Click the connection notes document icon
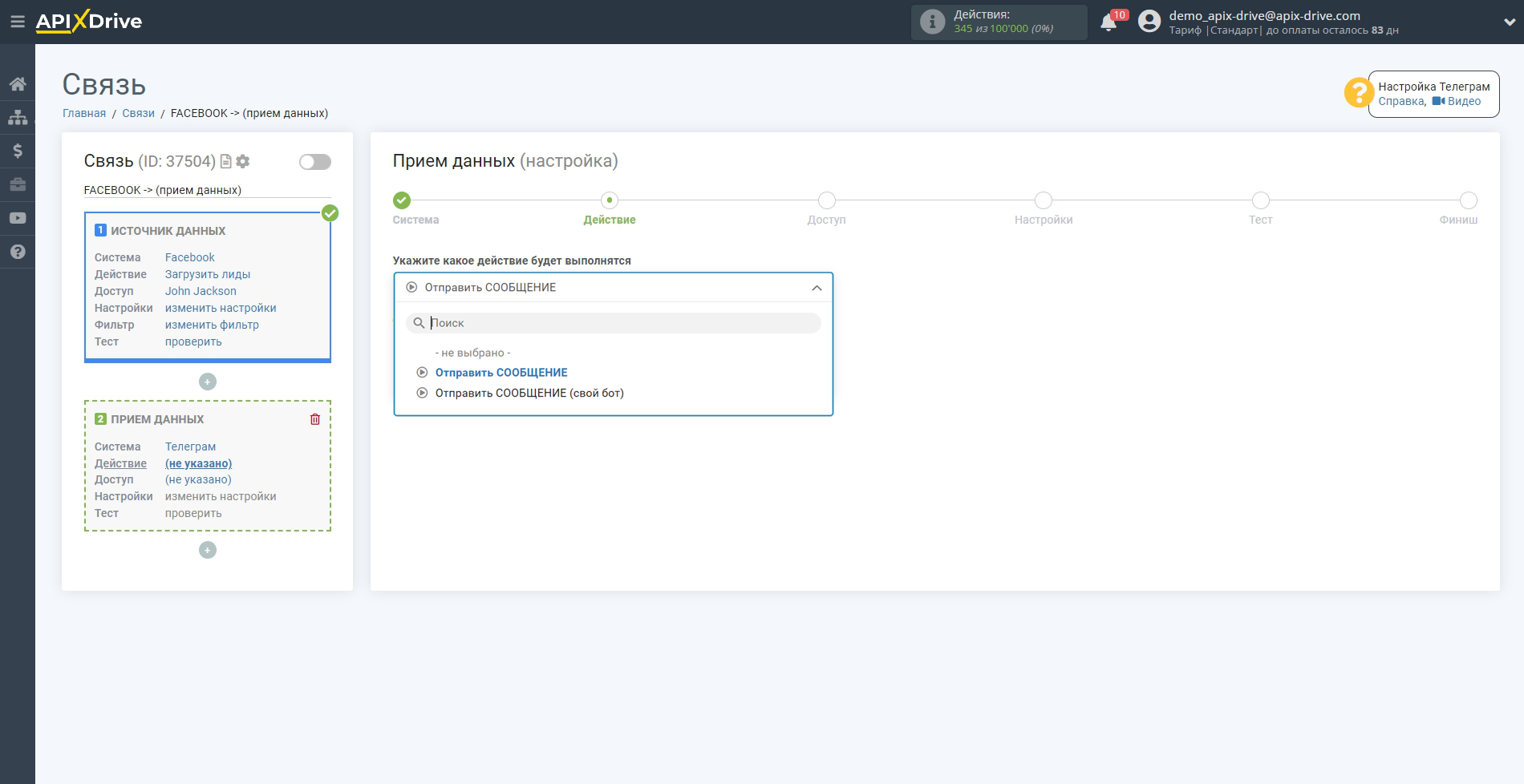 226,161
